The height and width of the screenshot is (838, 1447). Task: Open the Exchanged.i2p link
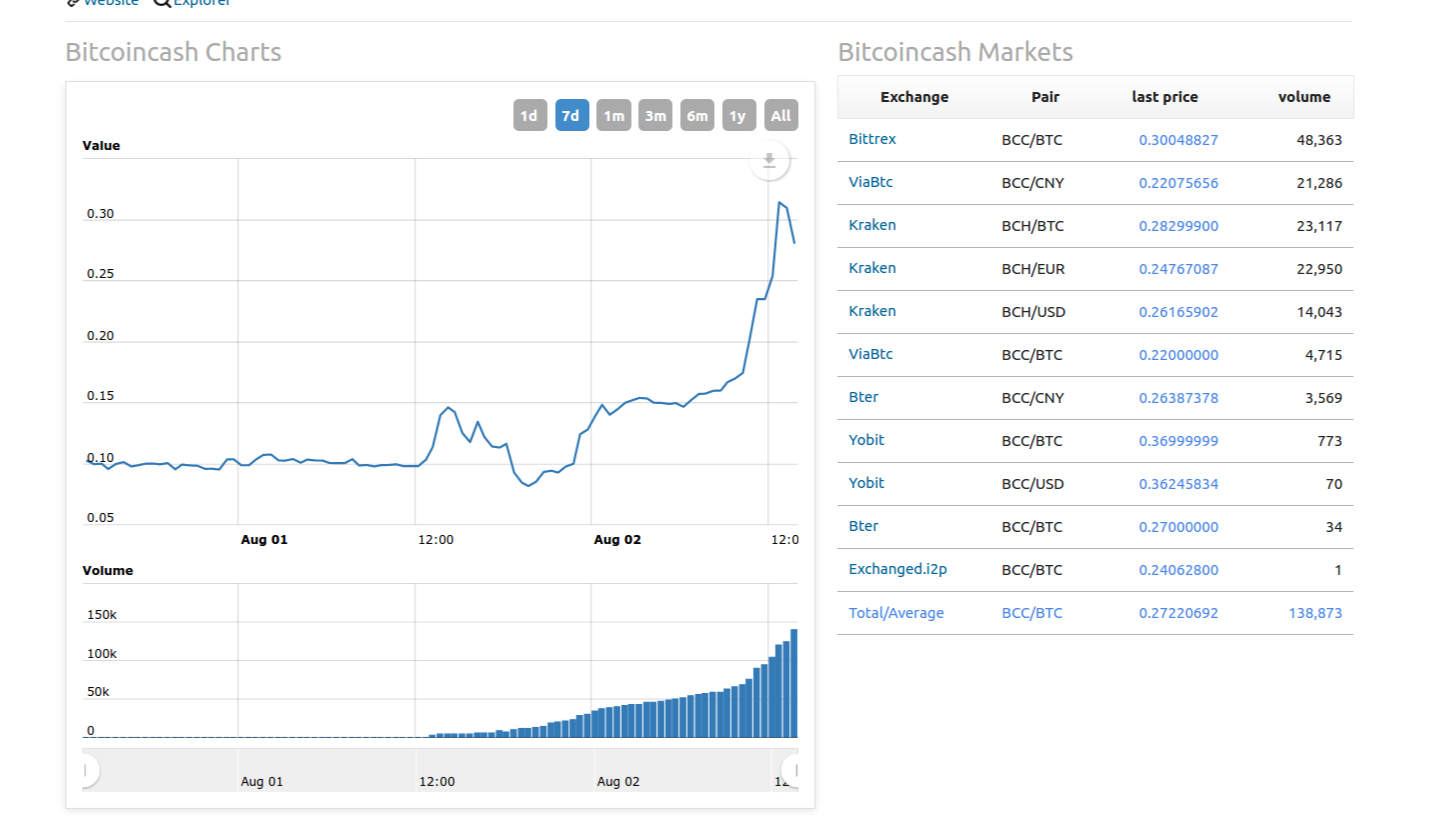(897, 569)
